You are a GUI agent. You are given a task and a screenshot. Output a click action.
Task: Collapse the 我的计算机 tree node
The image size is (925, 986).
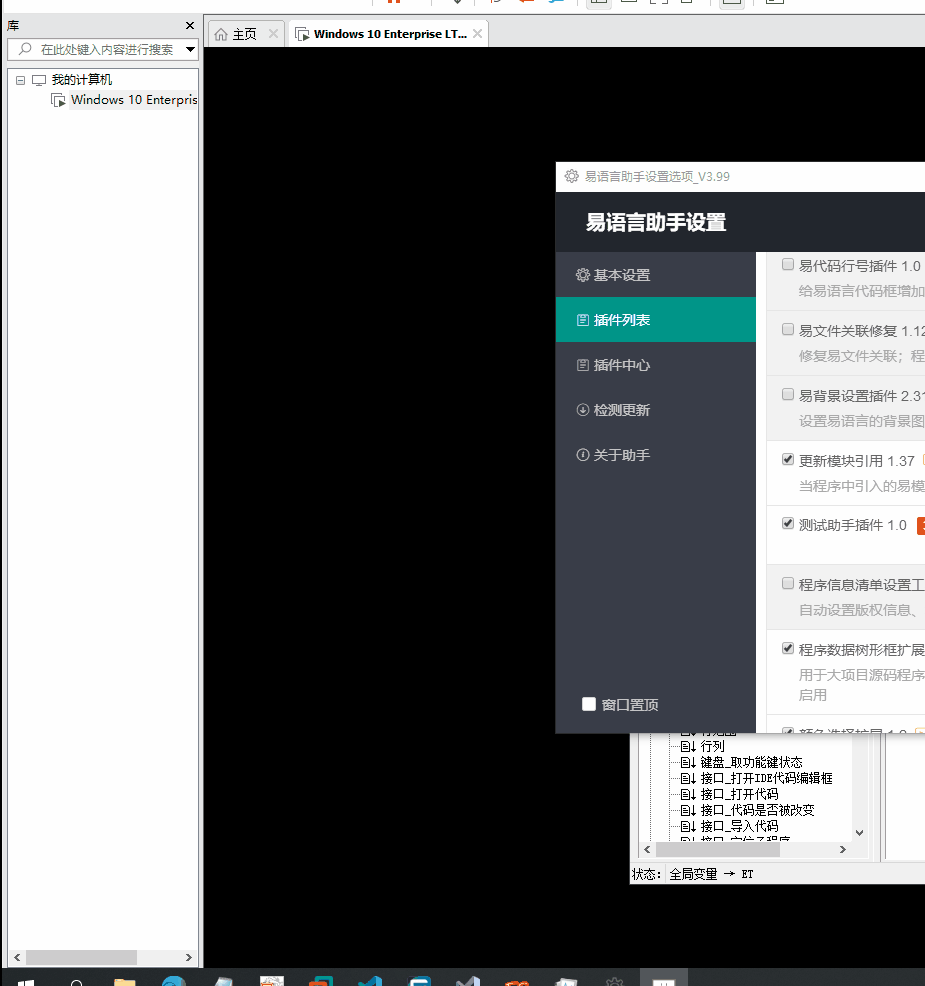[x=20, y=80]
